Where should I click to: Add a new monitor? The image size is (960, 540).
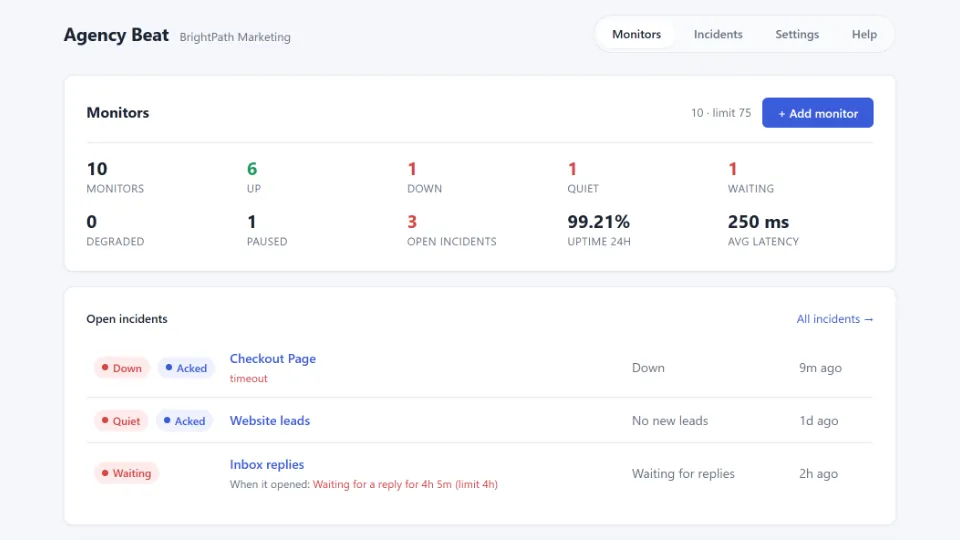pos(817,113)
